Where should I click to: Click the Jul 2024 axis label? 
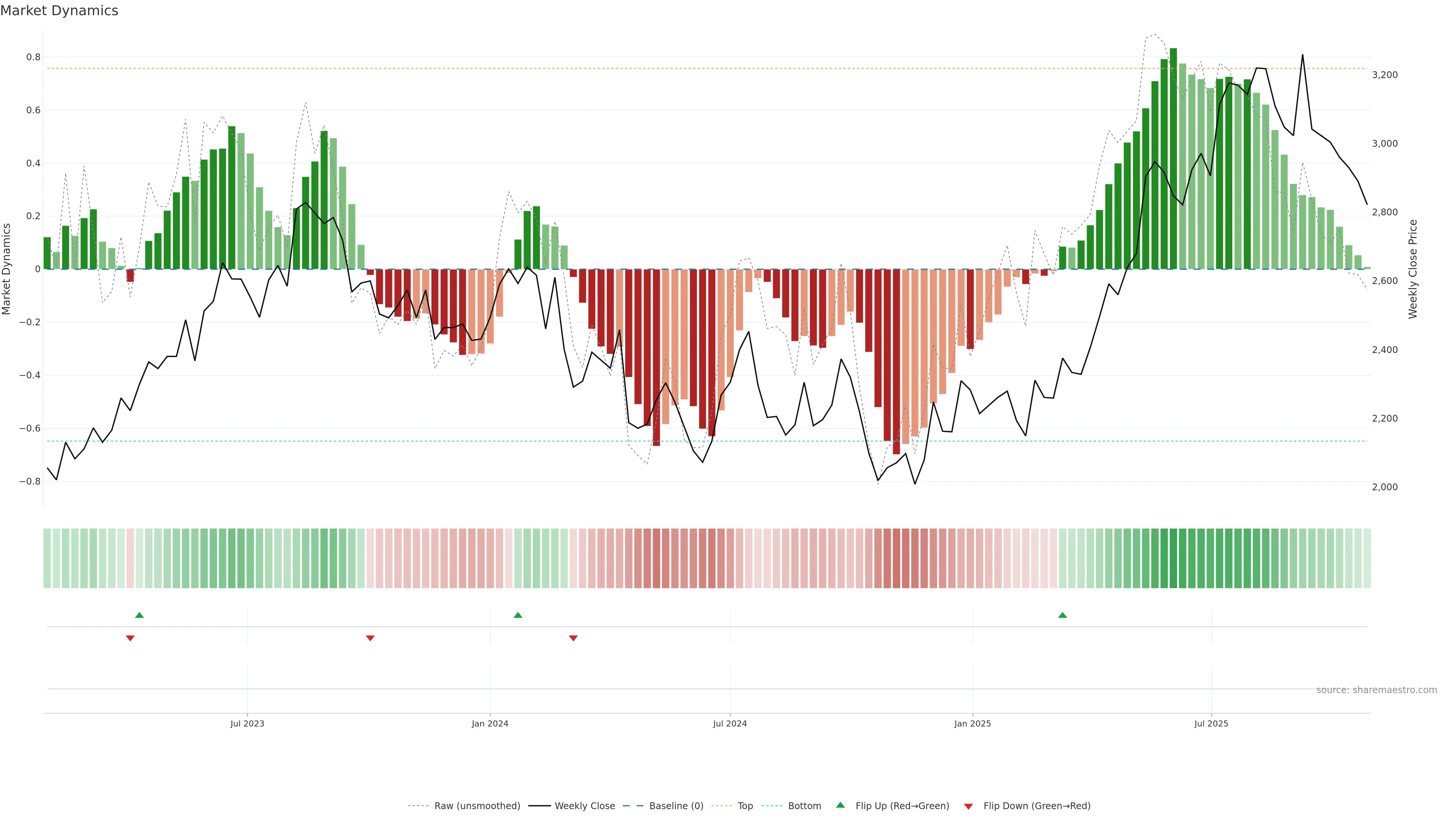pyautogui.click(x=730, y=723)
